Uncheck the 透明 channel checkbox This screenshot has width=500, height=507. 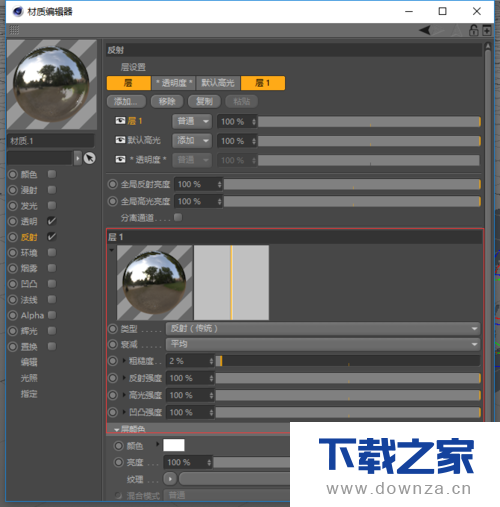tap(52, 221)
